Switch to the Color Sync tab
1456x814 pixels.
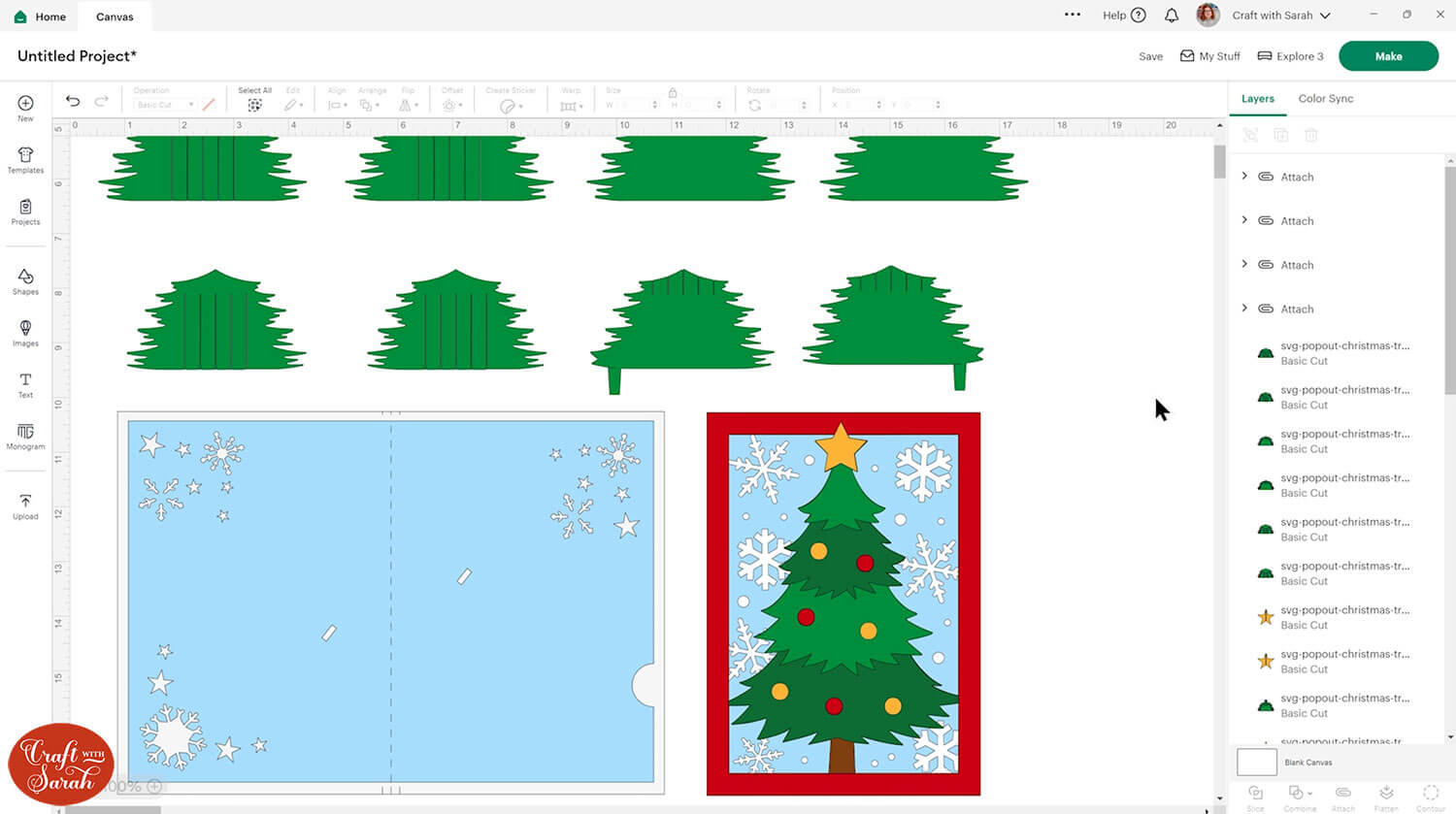point(1326,99)
